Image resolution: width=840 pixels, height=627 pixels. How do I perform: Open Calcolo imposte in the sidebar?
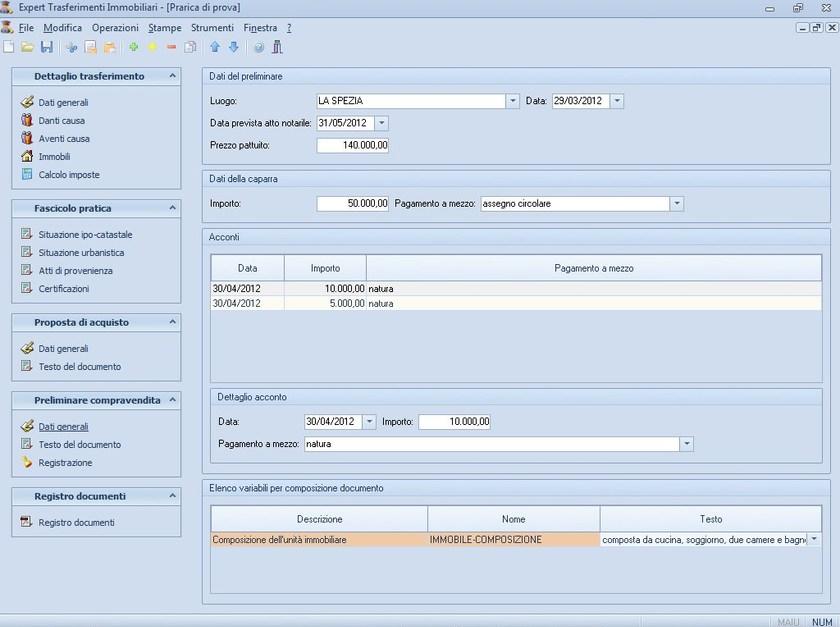pos(68,175)
